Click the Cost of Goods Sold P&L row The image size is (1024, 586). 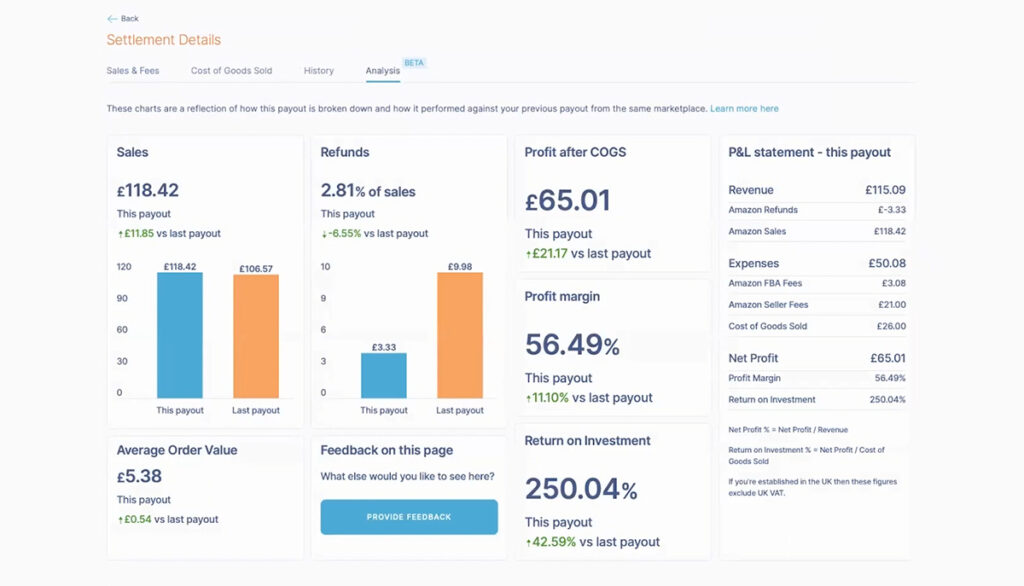coord(816,326)
